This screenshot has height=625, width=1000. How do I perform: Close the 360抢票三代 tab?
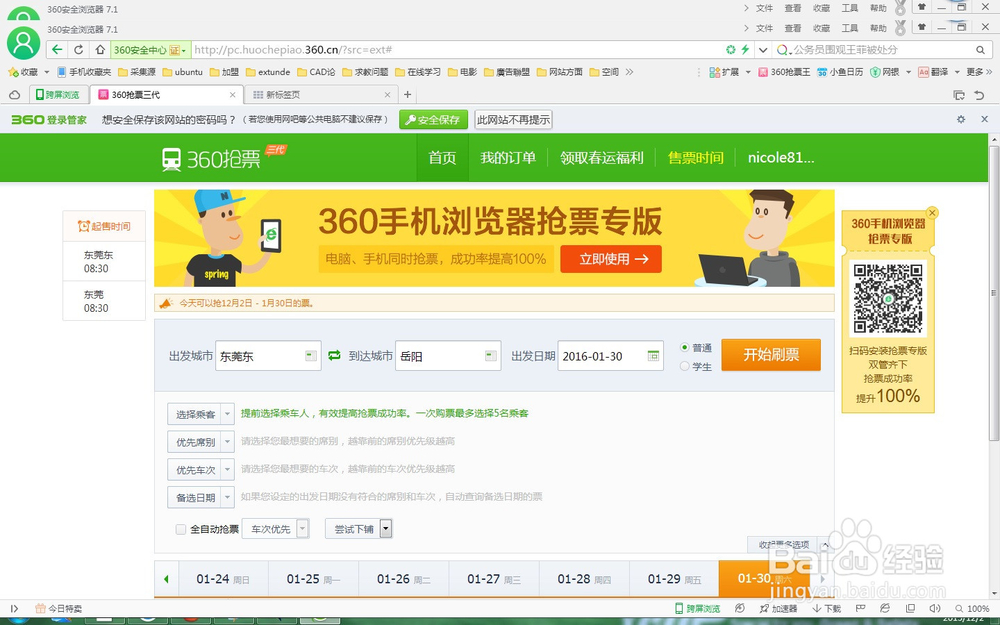click(233, 94)
